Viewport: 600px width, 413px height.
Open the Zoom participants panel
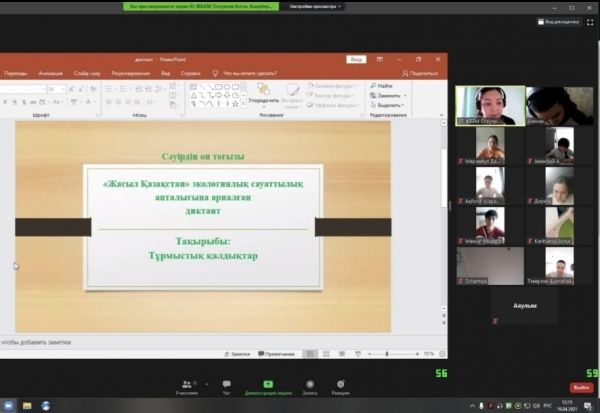pos(189,385)
